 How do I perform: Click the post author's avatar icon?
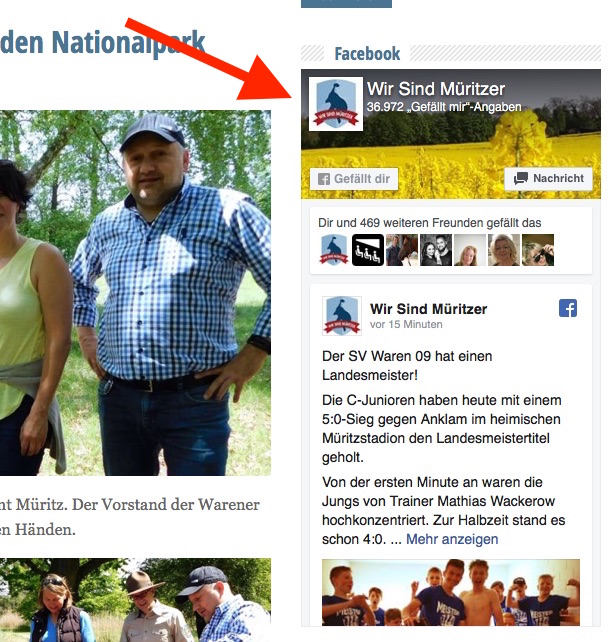342,316
